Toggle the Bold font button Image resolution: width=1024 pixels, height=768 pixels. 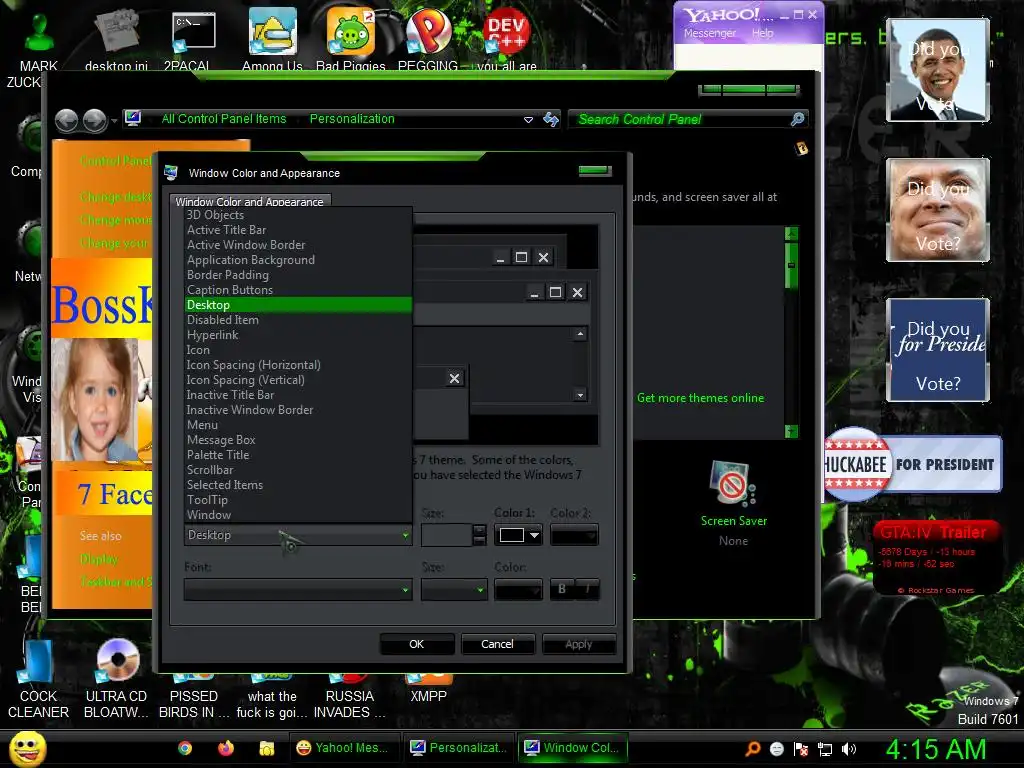(562, 590)
